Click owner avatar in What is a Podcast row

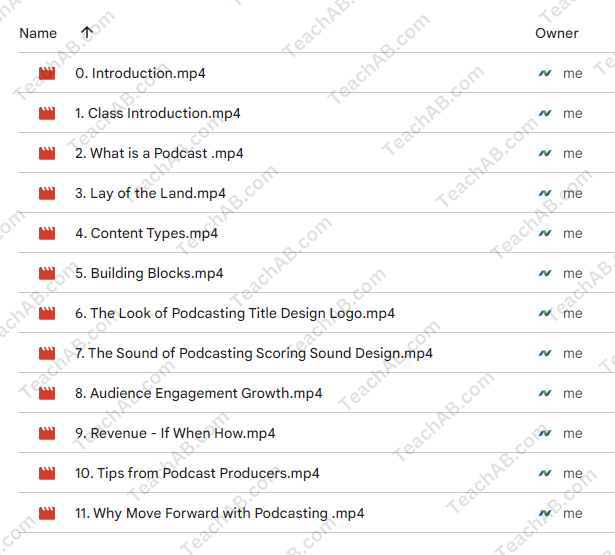pos(545,153)
